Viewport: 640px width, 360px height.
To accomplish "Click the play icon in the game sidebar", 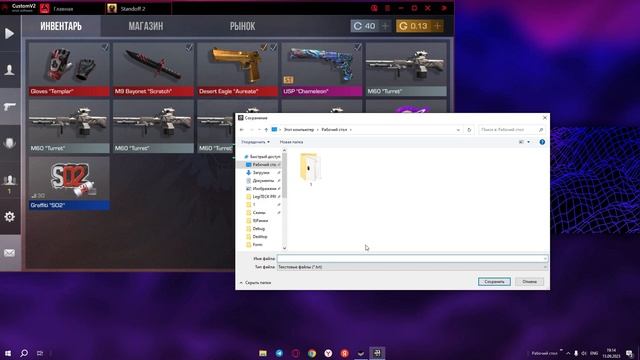I will tap(9, 33).
